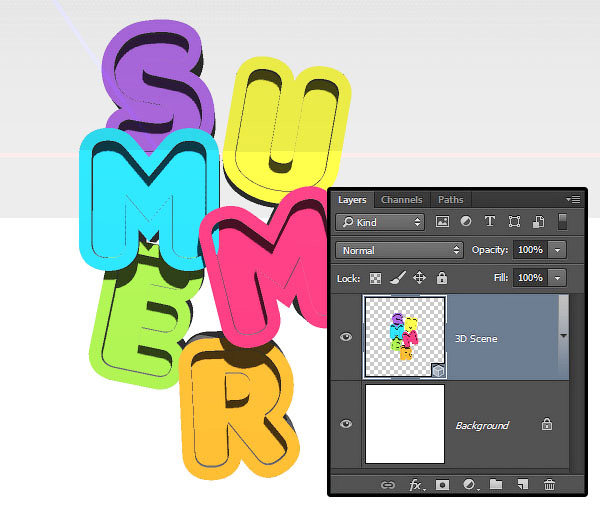This screenshot has width=600, height=510.
Task: Hide the 3D Scene layer
Action: point(346,337)
